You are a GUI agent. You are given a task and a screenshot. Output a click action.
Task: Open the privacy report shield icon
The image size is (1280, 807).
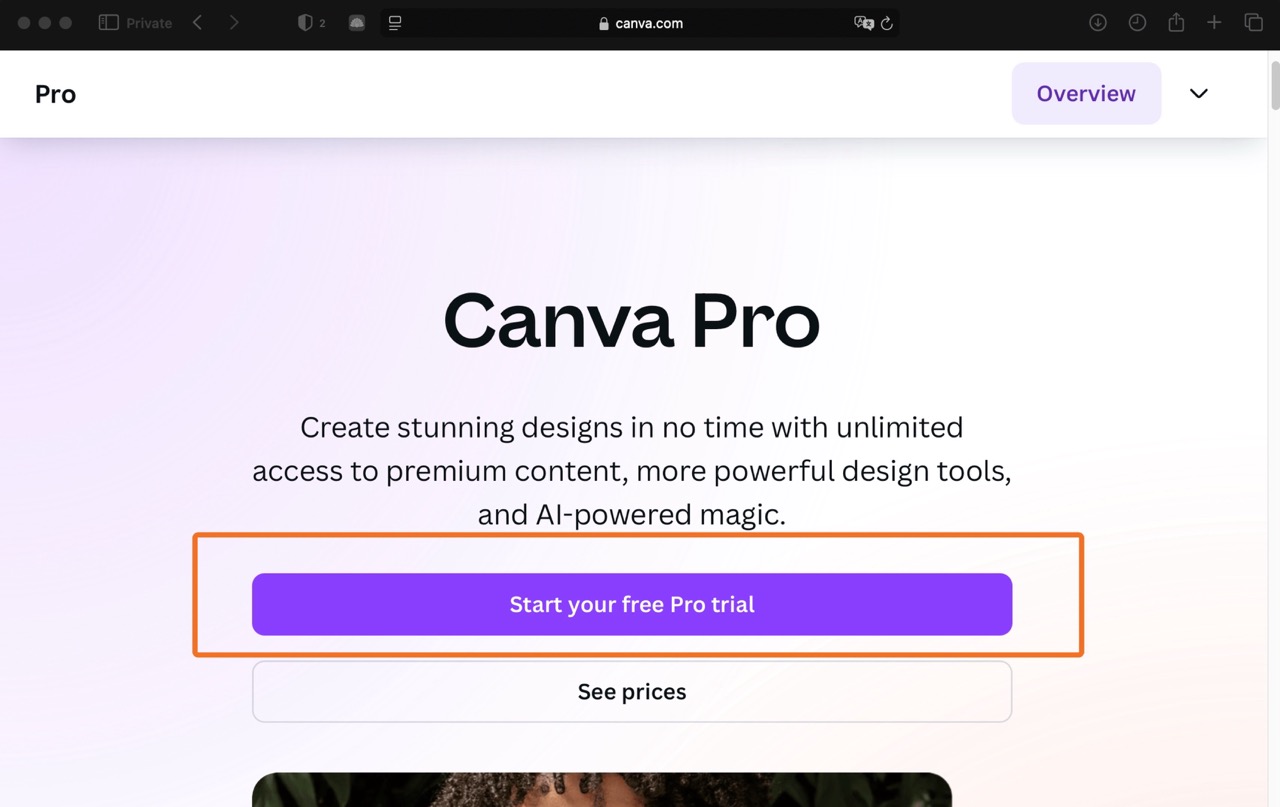[x=306, y=23]
